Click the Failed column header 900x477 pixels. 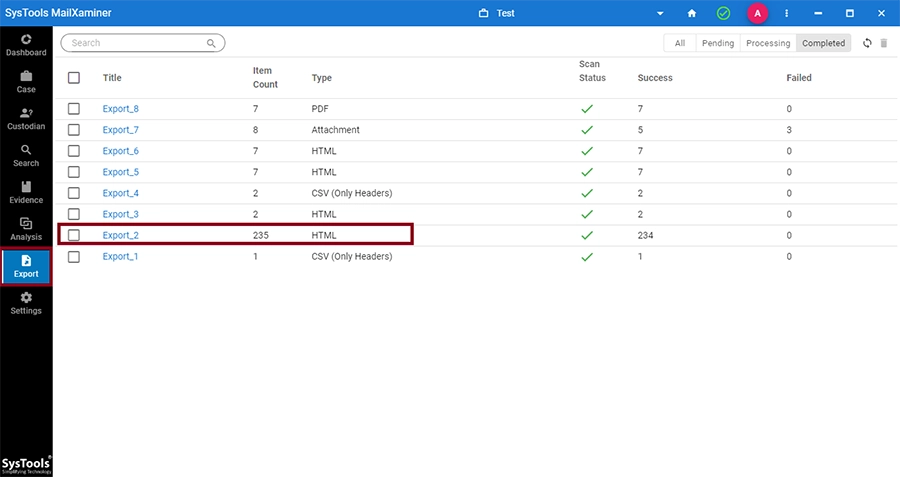[798, 77]
